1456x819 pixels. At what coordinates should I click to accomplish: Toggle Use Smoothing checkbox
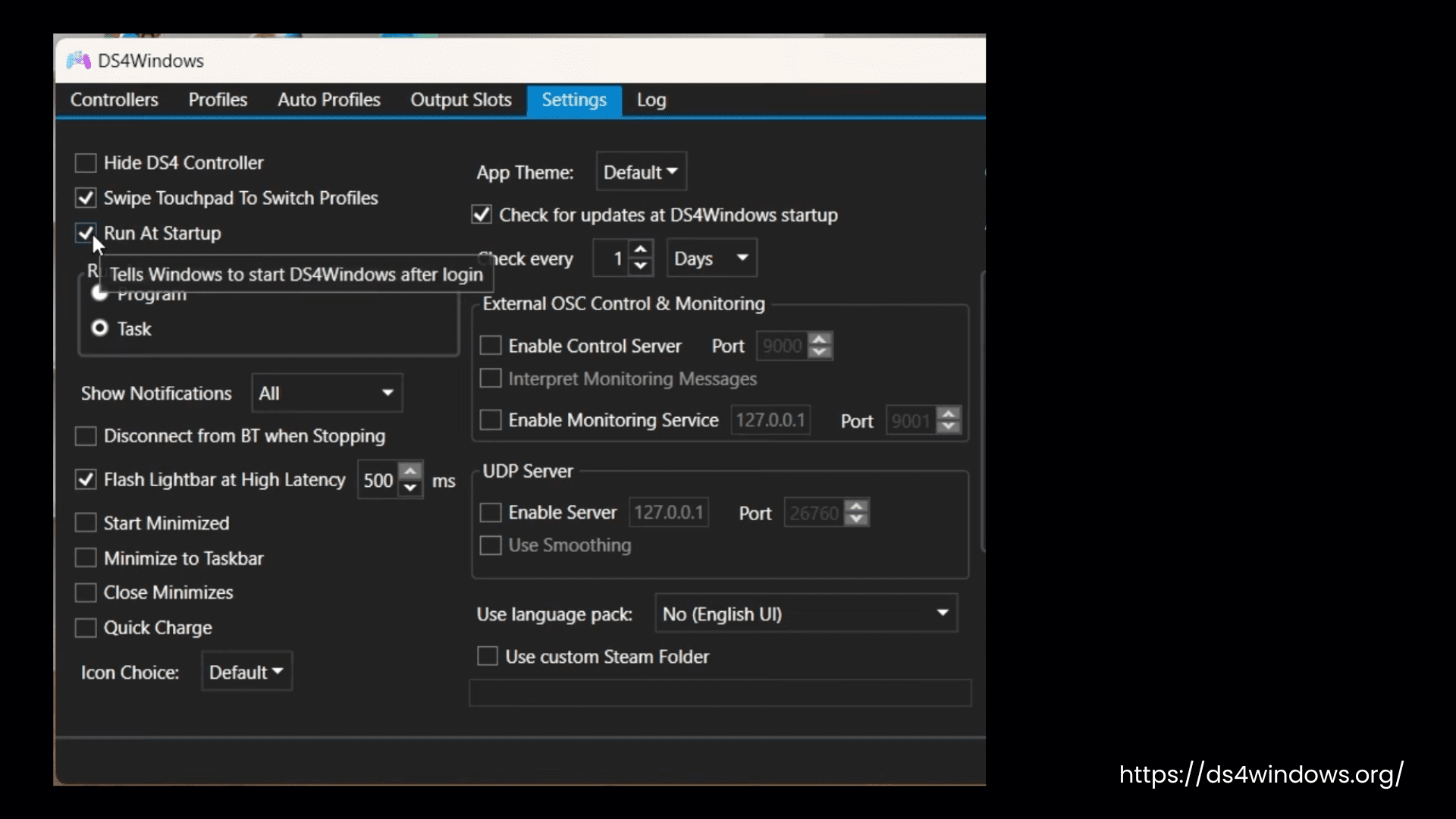click(x=491, y=545)
